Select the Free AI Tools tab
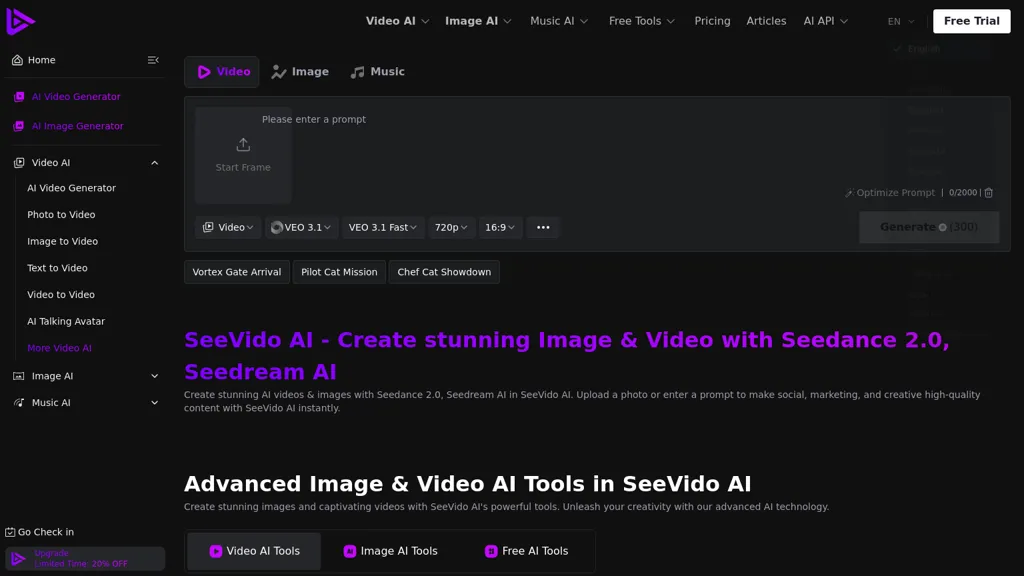The image size is (1024, 576). (x=526, y=551)
